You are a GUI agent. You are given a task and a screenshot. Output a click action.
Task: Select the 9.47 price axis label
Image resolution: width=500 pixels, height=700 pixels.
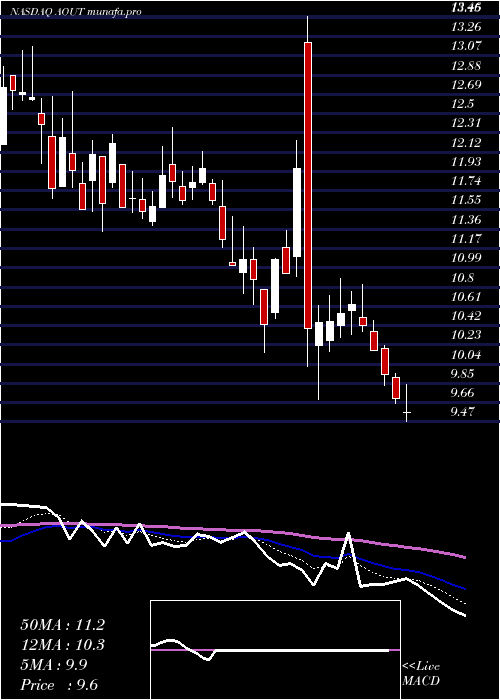464,412
